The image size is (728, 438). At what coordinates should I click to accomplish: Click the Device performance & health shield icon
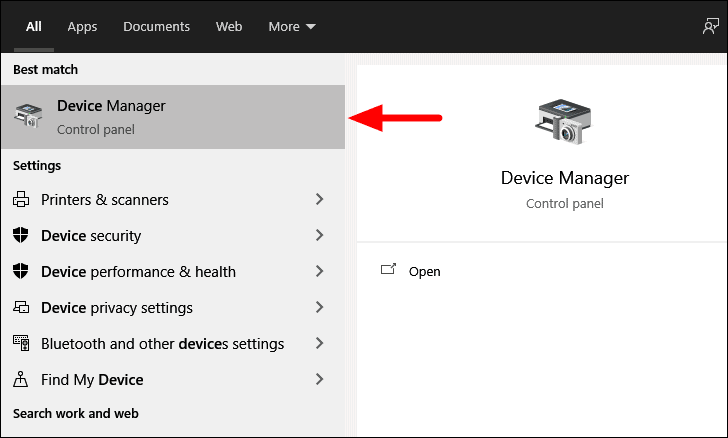pos(21,271)
